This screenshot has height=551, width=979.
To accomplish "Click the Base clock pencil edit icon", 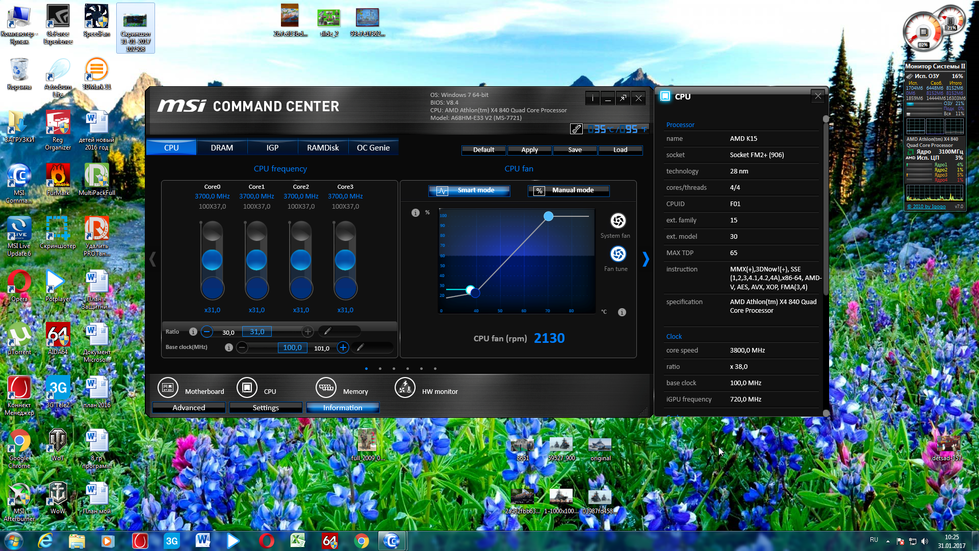I will pyautogui.click(x=360, y=347).
